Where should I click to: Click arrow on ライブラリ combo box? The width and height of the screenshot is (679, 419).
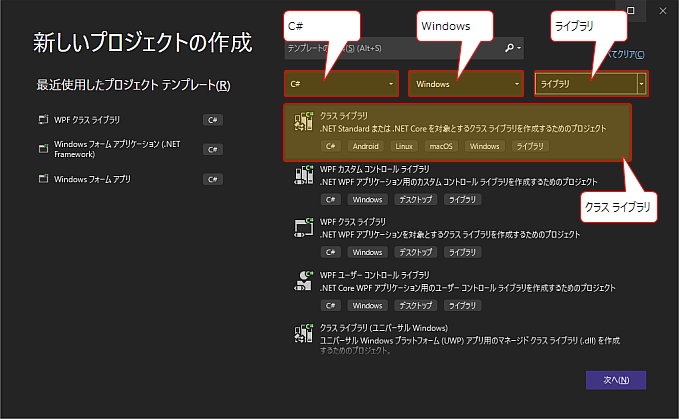pos(642,84)
